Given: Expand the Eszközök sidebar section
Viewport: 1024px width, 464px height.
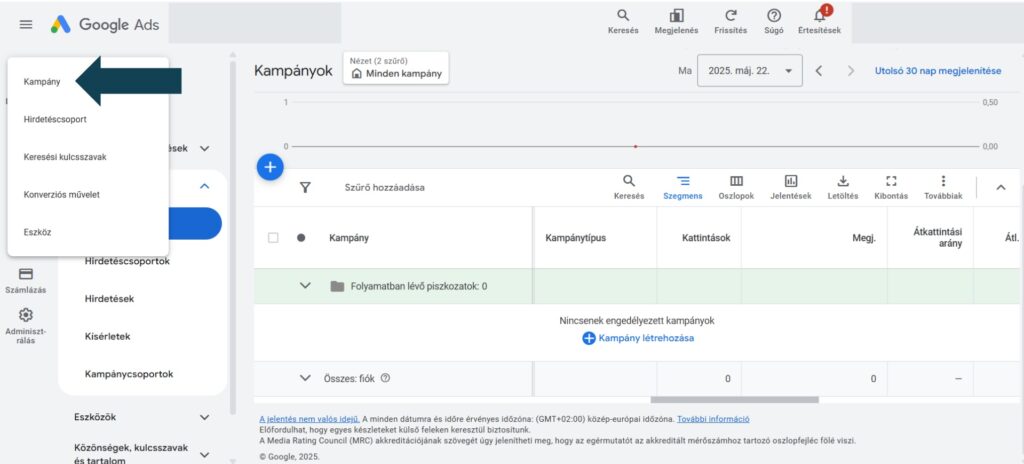Looking at the screenshot, I should pos(204,417).
